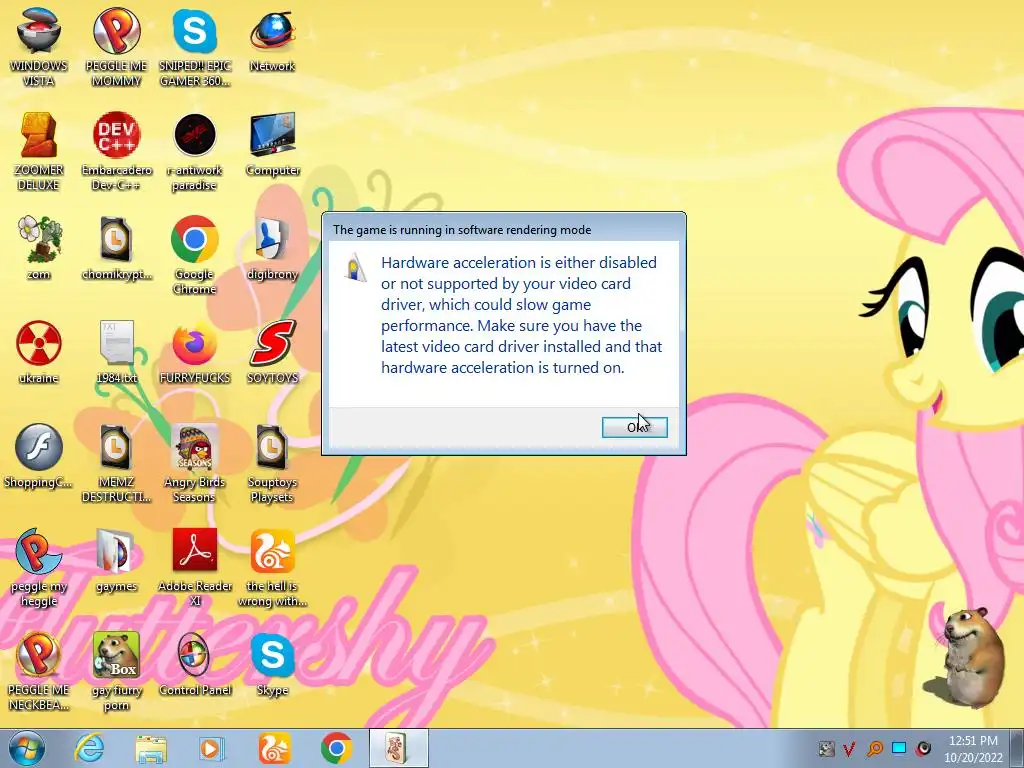Select the ZOOMER DELUXE icon

[39, 152]
